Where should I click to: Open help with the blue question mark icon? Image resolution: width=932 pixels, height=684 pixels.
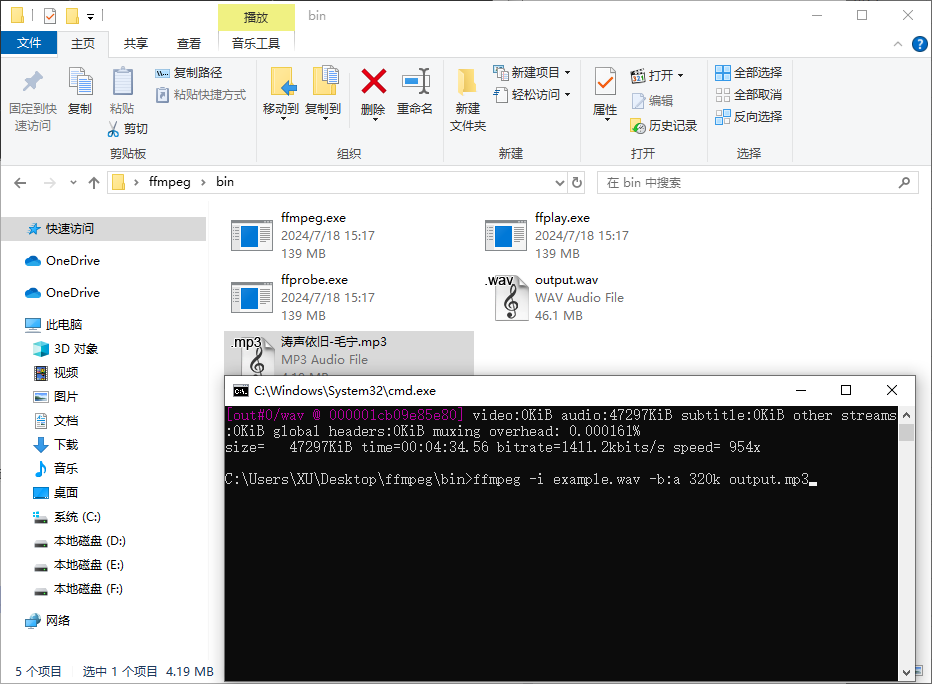919,44
